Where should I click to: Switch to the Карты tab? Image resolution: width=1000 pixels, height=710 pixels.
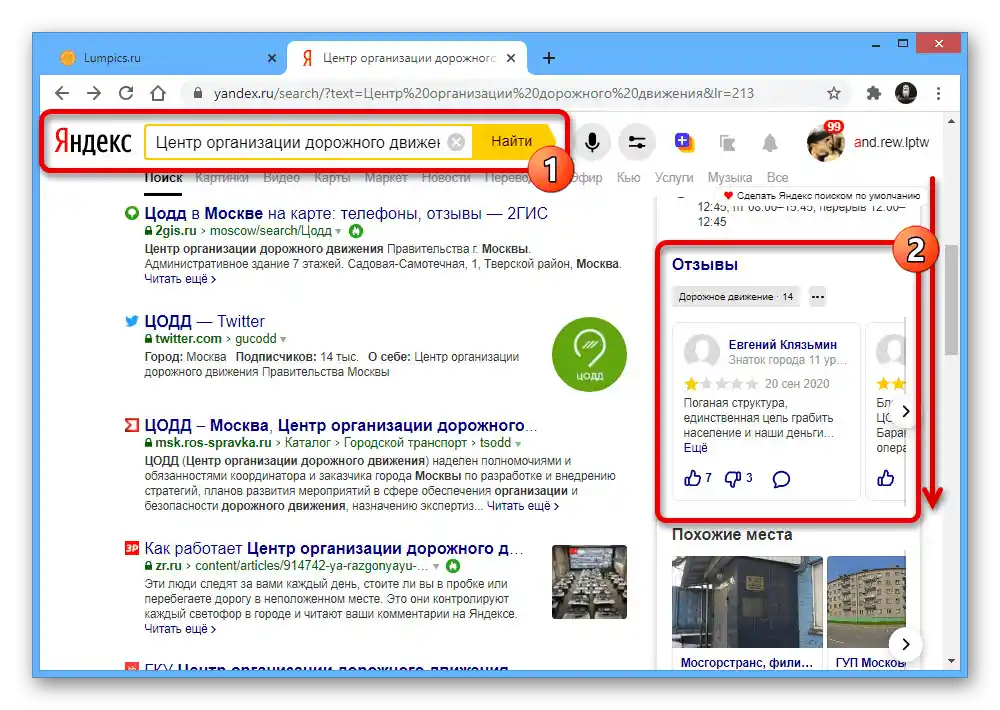click(x=332, y=178)
